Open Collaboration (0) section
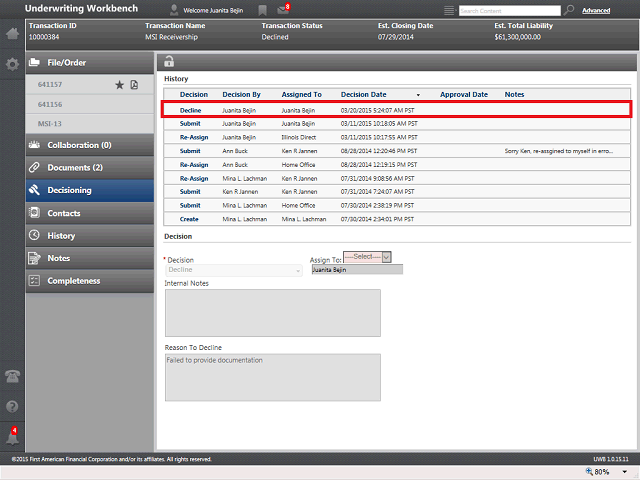This screenshot has width=640, height=480. coord(90,145)
